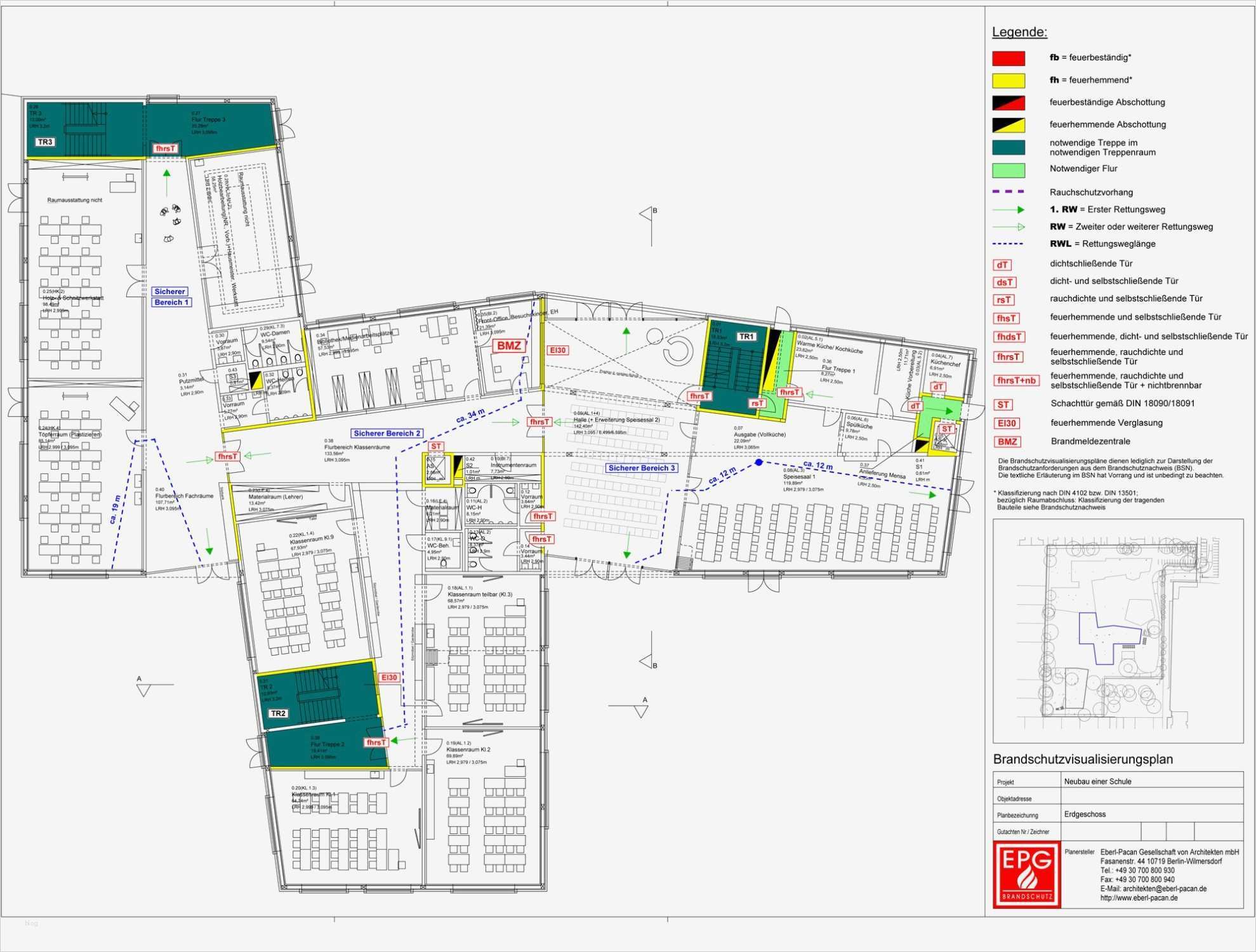Click the dsT door symbol in legend
Screen dimensions: 1256x952
click(x=1004, y=282)
